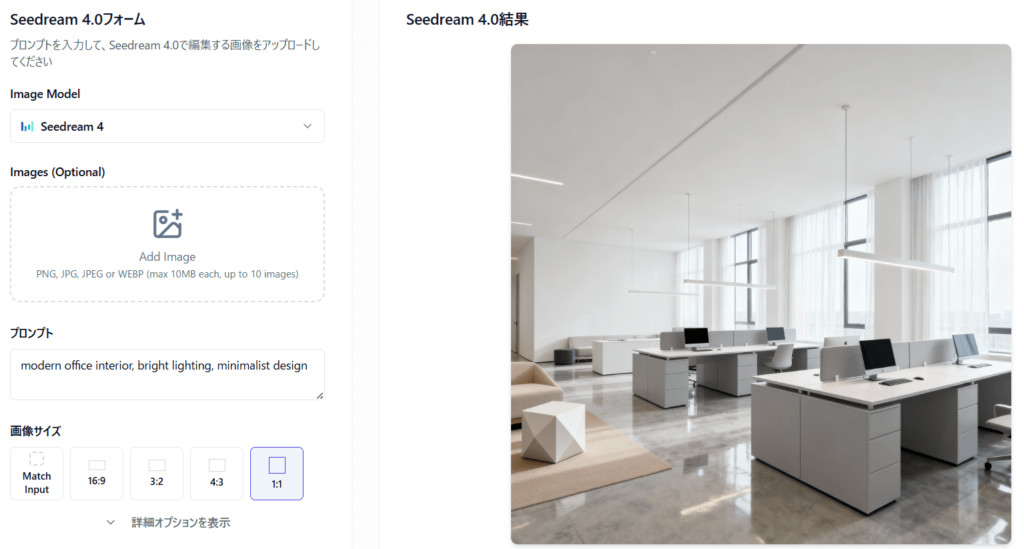The height and width of the screenshot is (549, 1024).
Task: Click the chevron beside 詳細オプションを表示
Action: tap(111, 522)
